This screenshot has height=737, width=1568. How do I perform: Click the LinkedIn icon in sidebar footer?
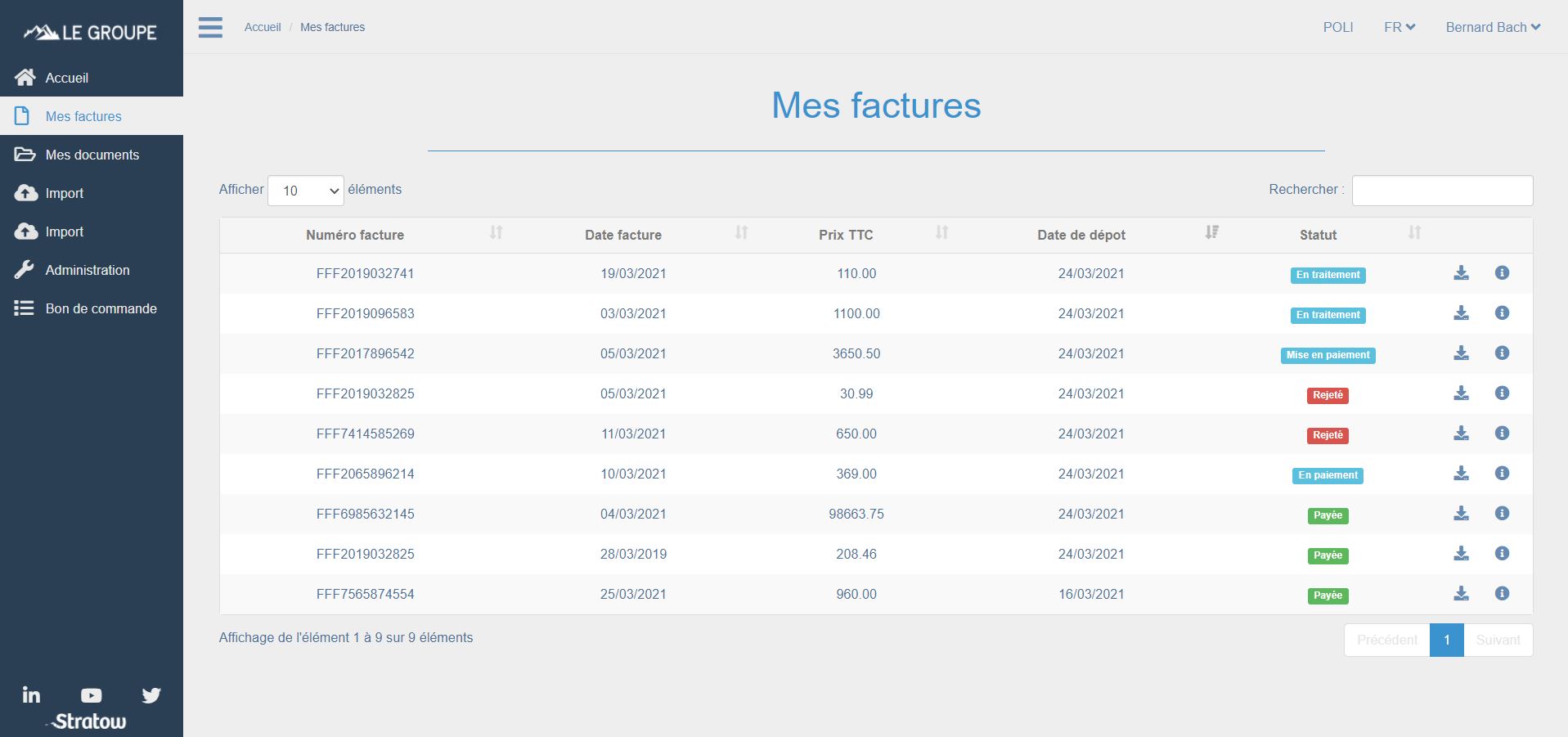point(31,694)
